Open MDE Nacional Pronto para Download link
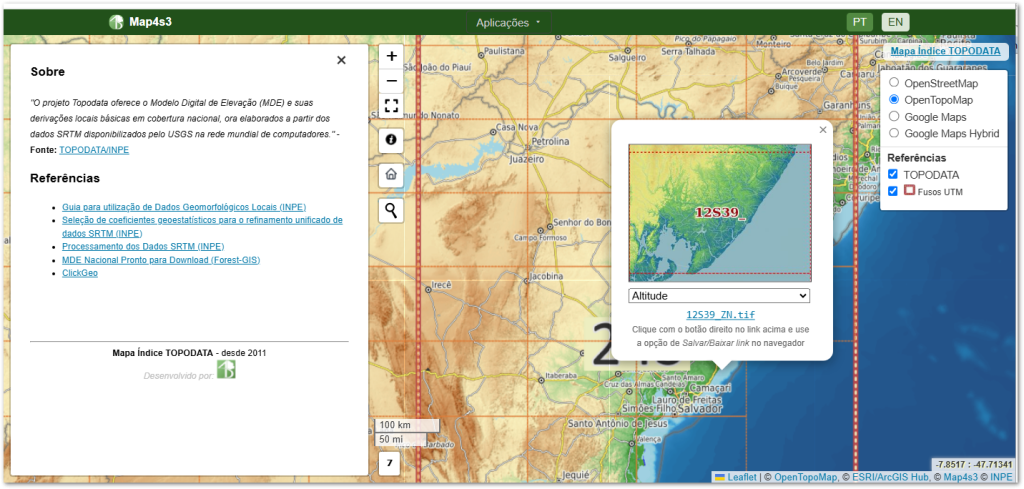 (161, 260)
